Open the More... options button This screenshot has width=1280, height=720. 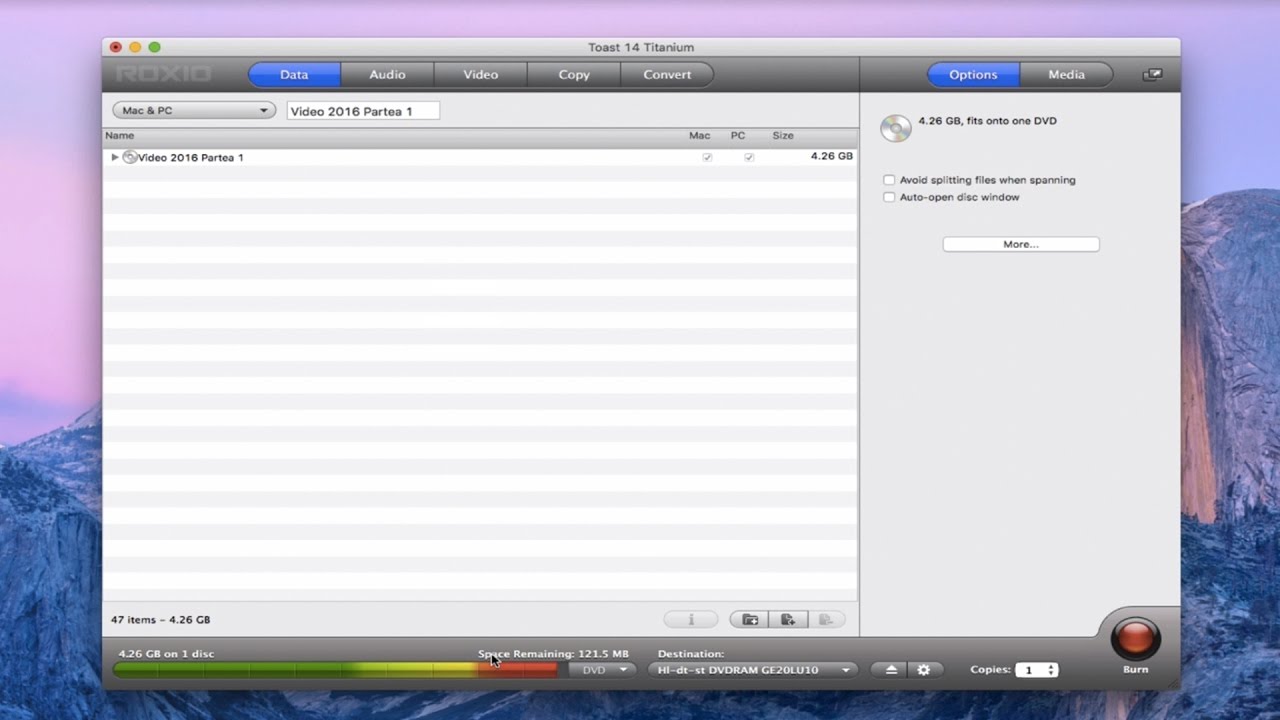(1021, 244)
